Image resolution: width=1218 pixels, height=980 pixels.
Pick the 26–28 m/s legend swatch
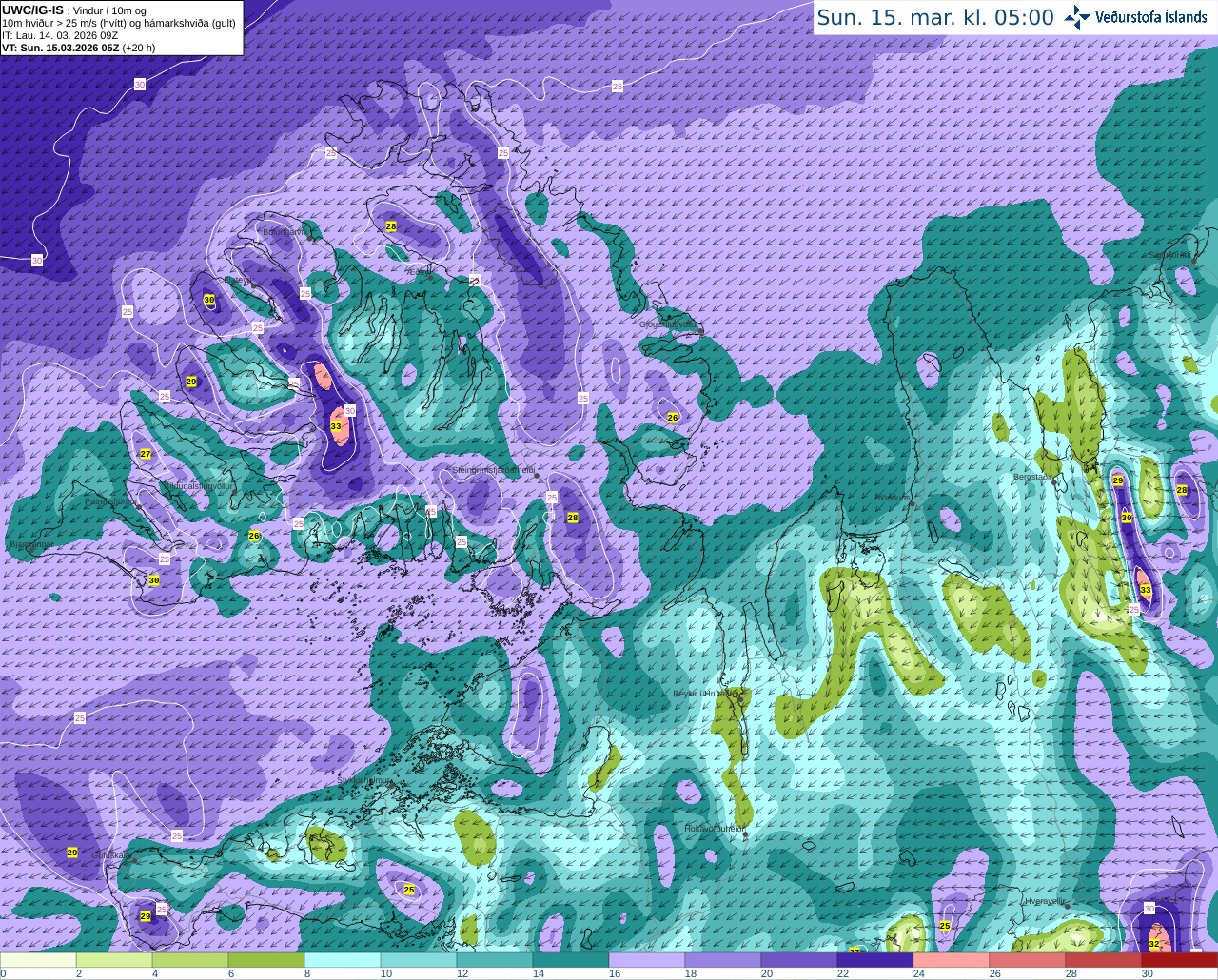pyautogui.click(x=1028, y=960)
